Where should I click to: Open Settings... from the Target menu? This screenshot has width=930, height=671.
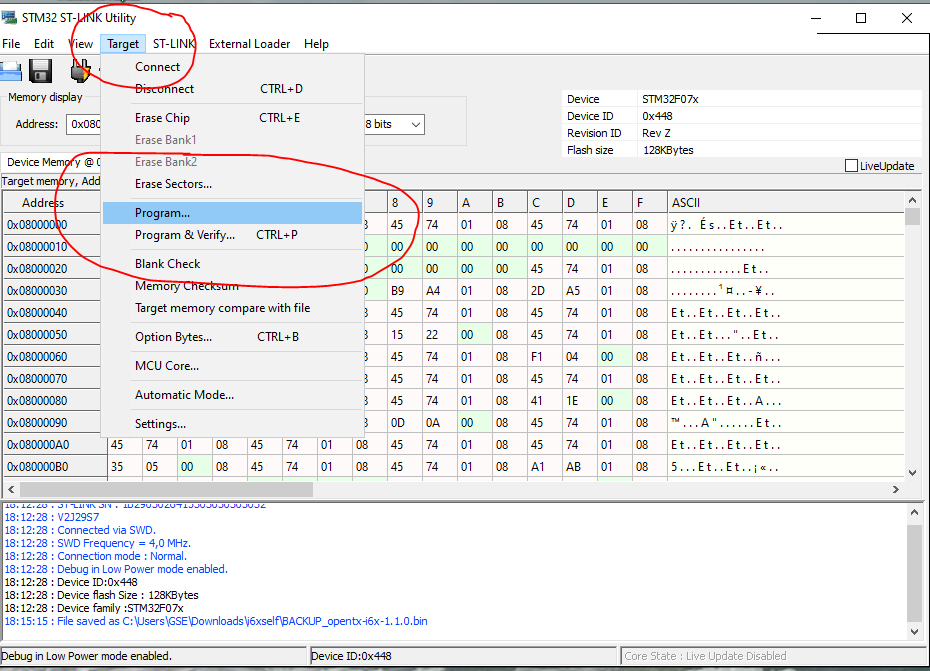(x=160, y=424)
